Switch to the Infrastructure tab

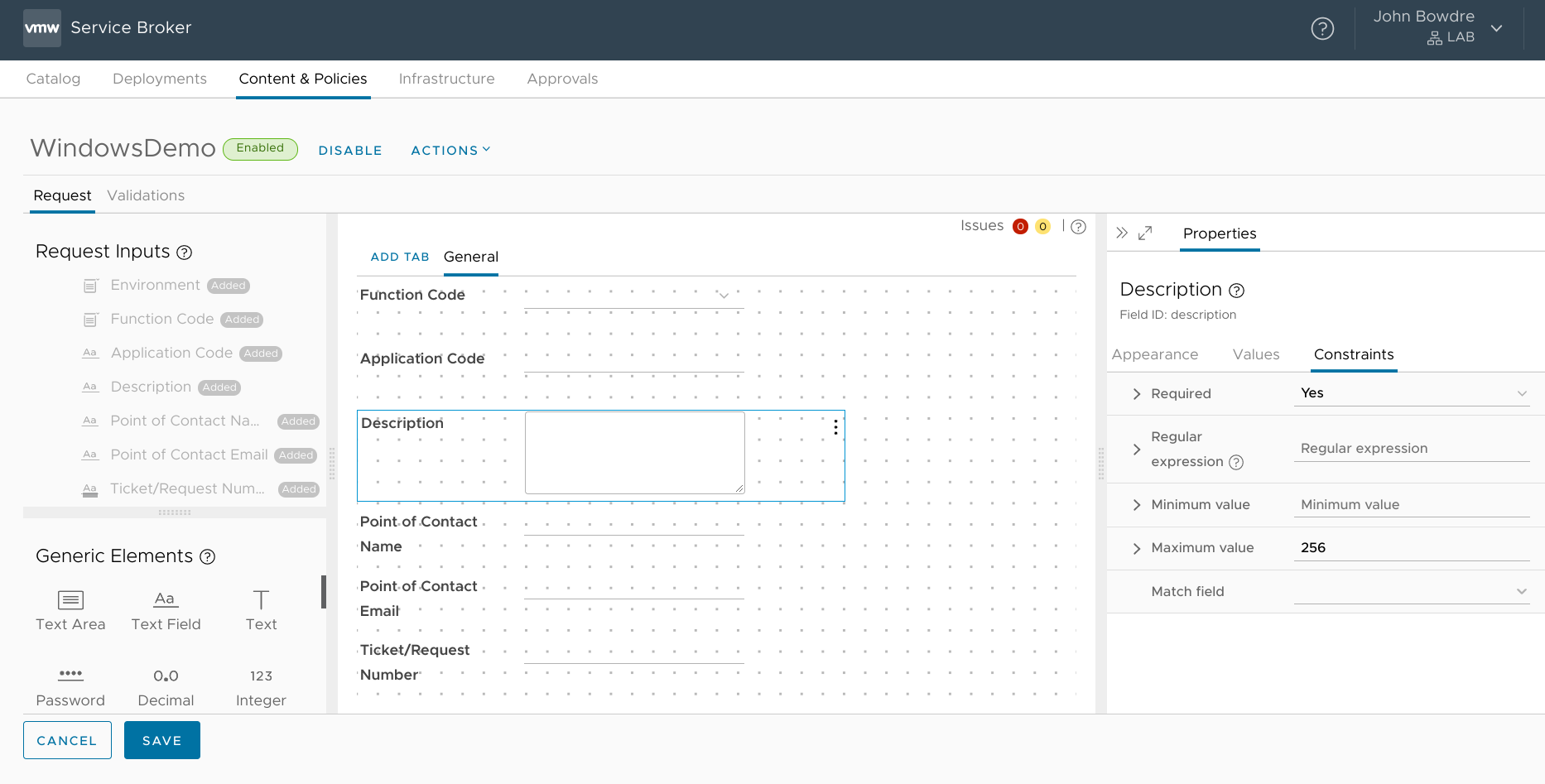[x=447, y=79]
